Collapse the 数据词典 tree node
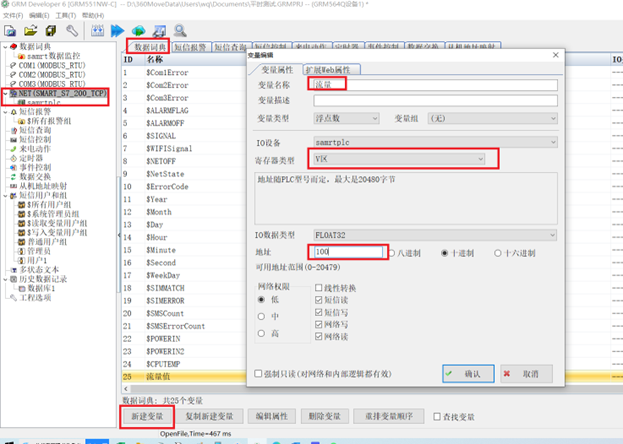This screenshot has width=623, height=444. tap(5, 47)
